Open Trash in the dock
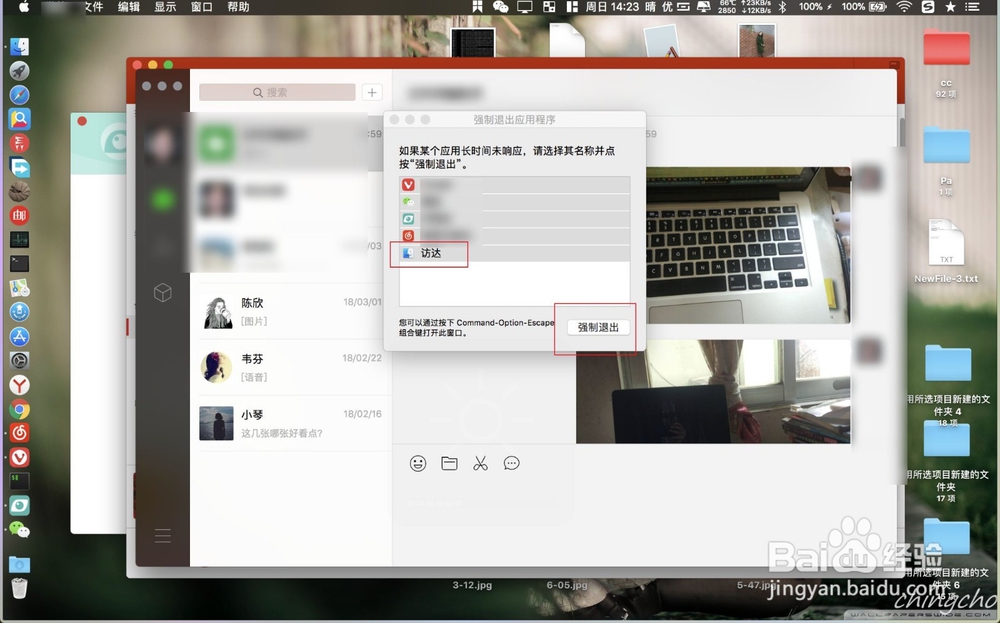 tap(19, 588)
